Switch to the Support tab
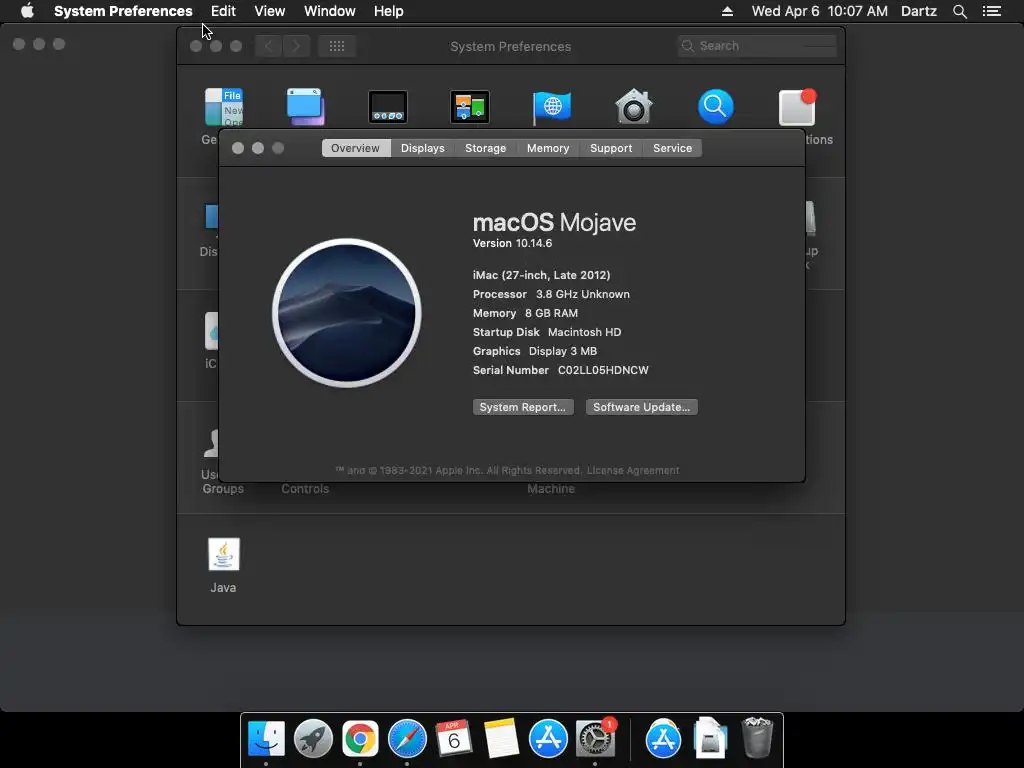Screen dimensions: 1024x768 [611, 148]
